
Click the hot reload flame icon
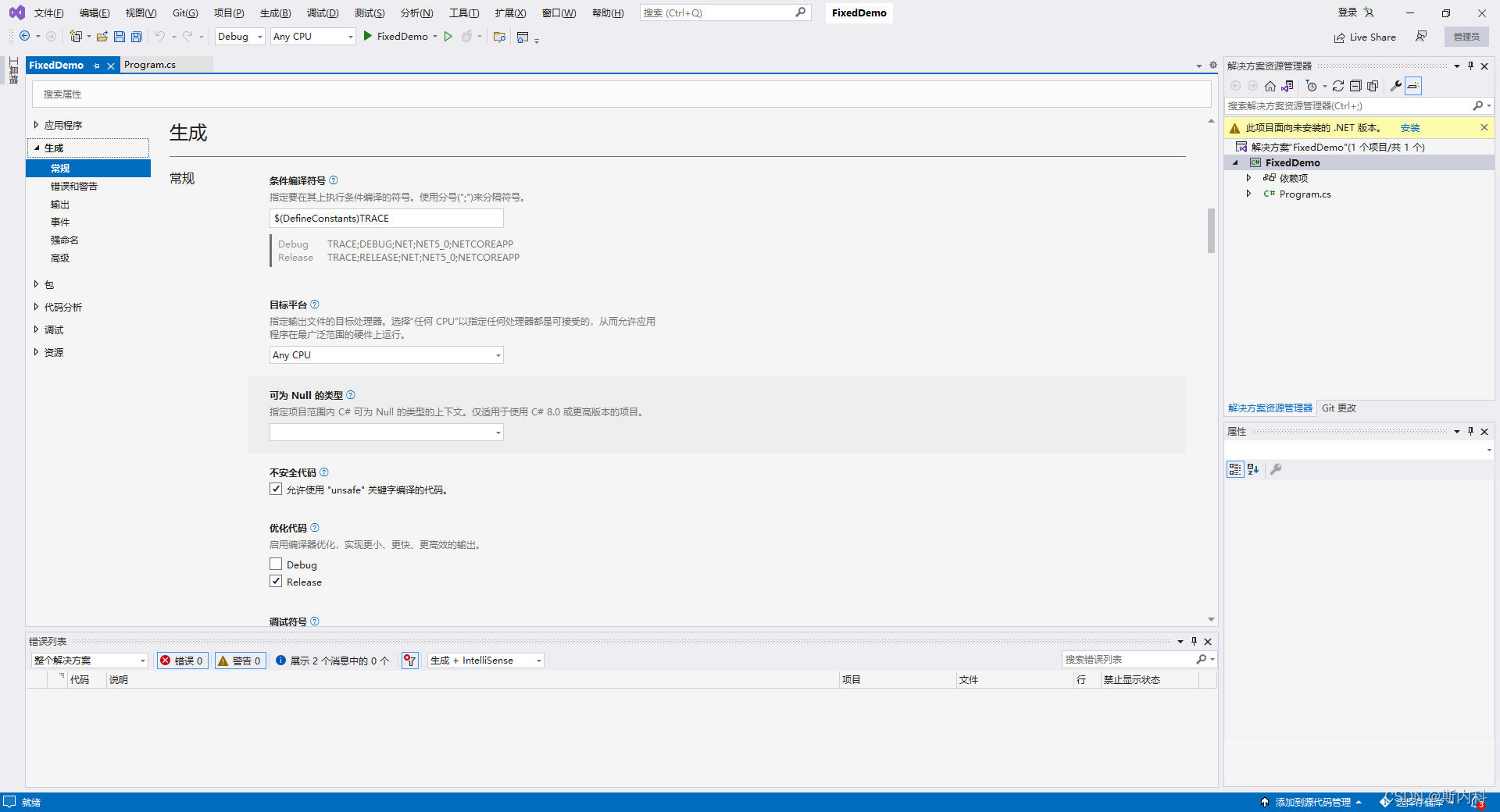tap(467, 36)
